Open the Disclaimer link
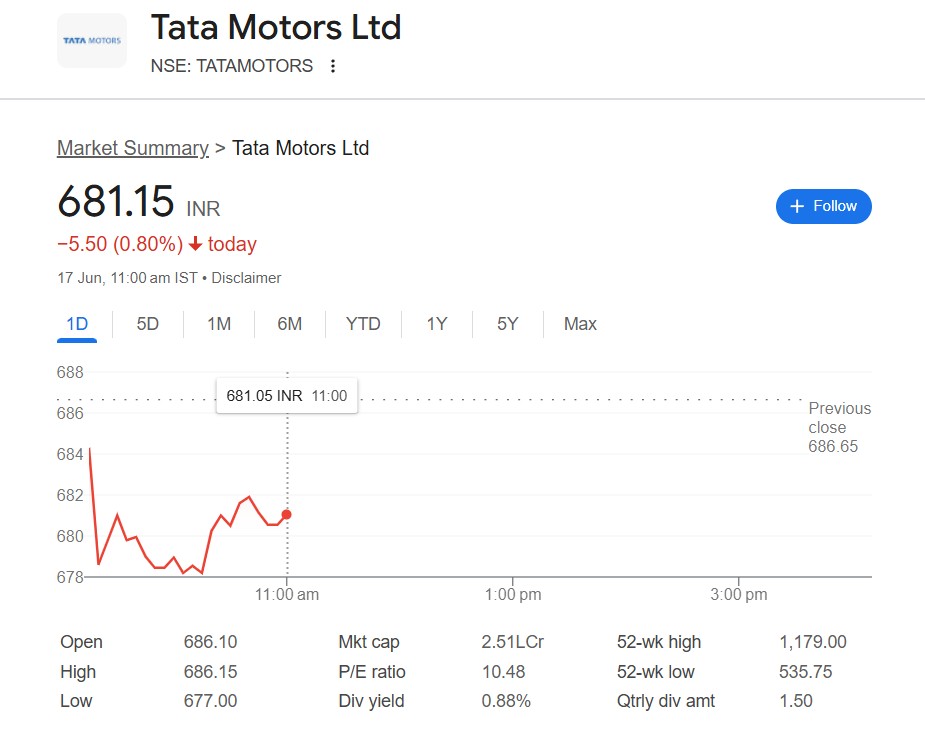 [246, 278]
